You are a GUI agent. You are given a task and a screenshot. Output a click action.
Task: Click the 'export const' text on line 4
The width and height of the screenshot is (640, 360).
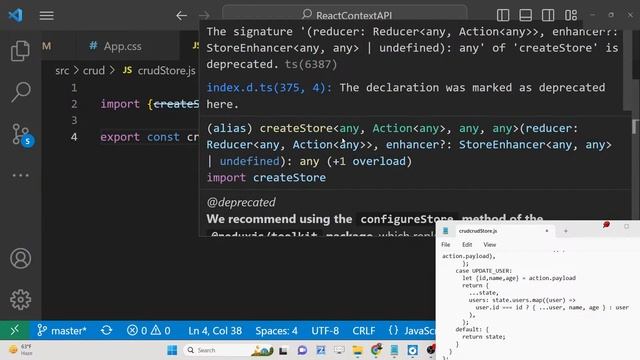click(140, 137)
